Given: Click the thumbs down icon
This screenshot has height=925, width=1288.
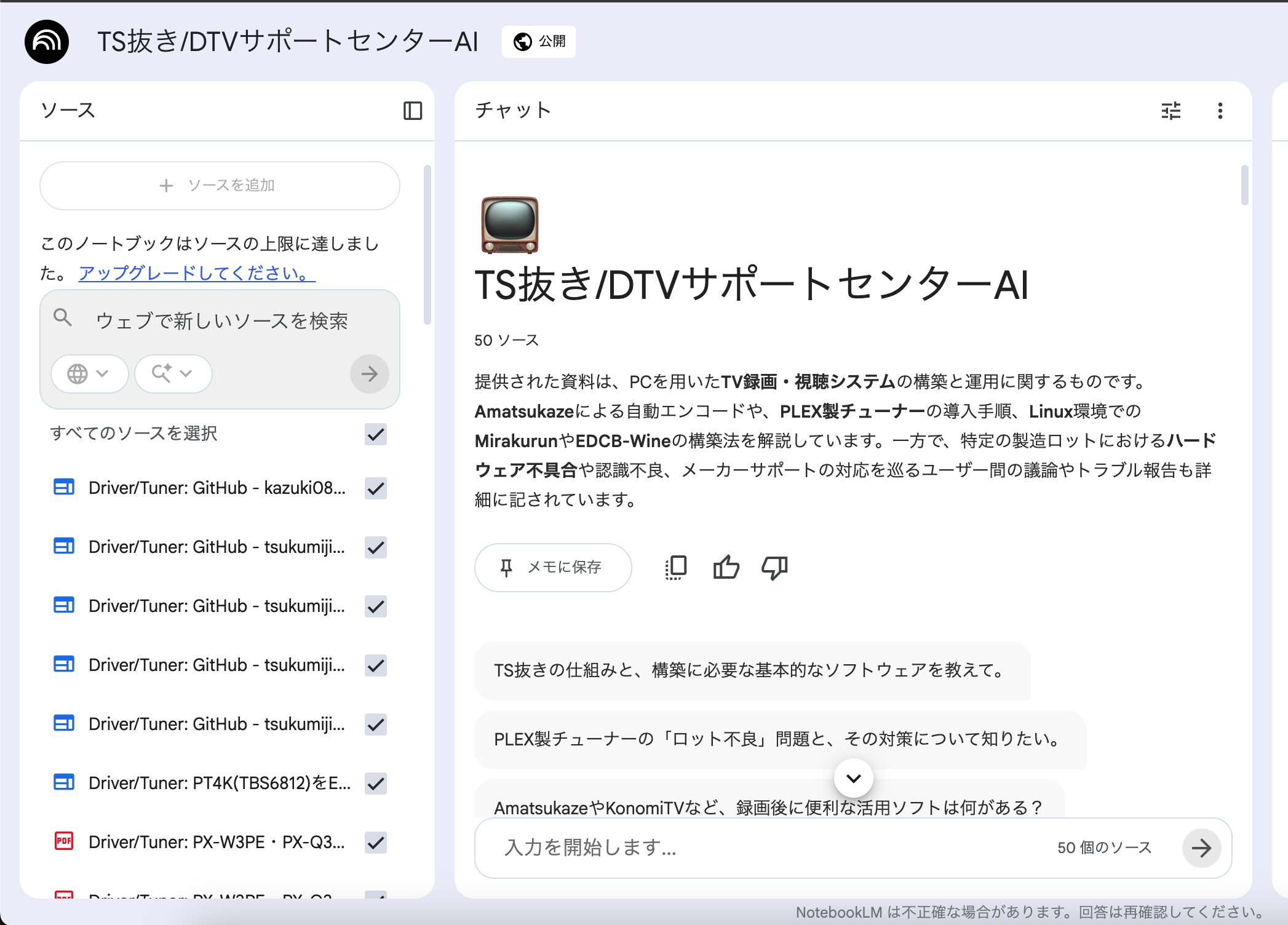Looking at the screenshot, I should [x=774, y=567].
